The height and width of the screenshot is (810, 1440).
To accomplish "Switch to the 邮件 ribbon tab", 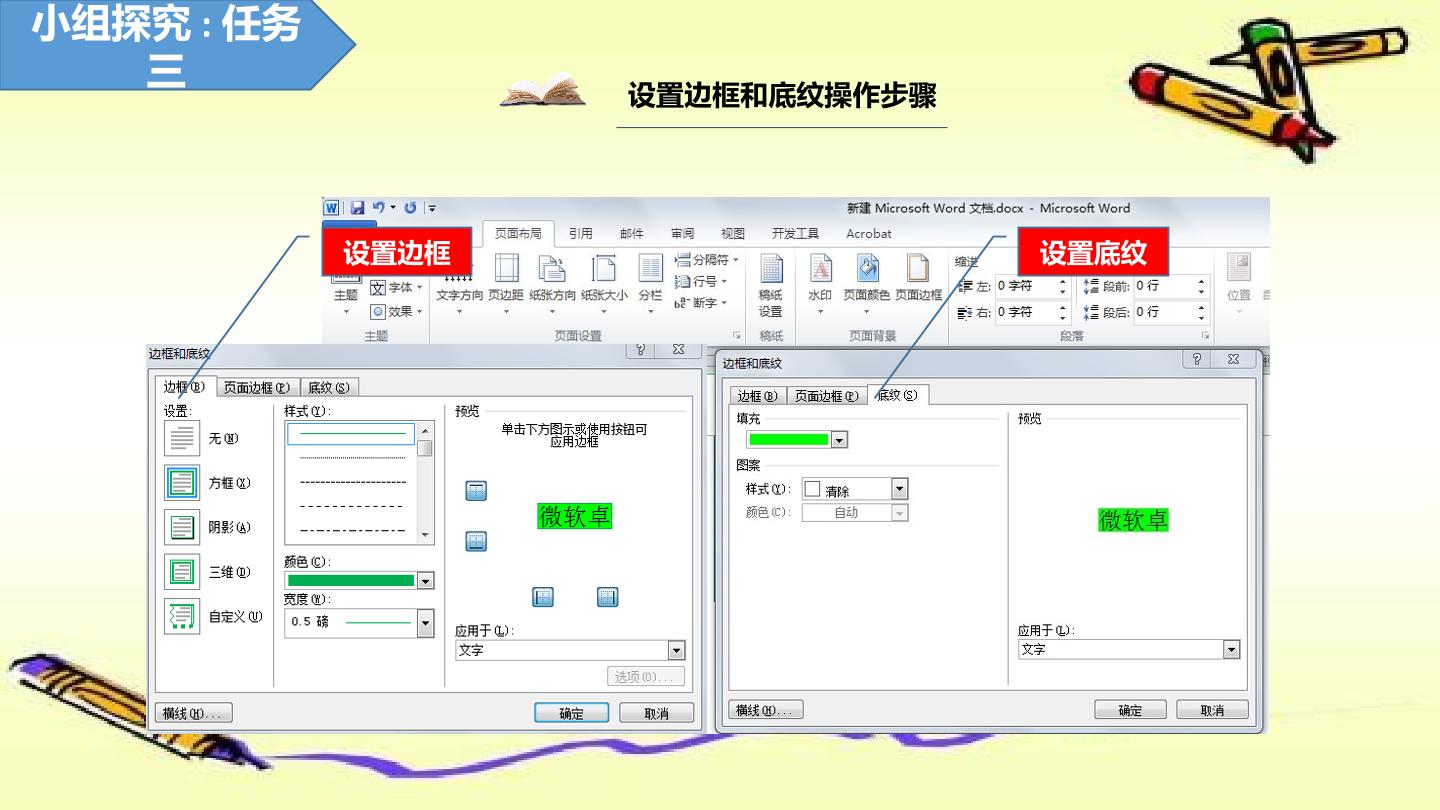I will coord(632,234).
